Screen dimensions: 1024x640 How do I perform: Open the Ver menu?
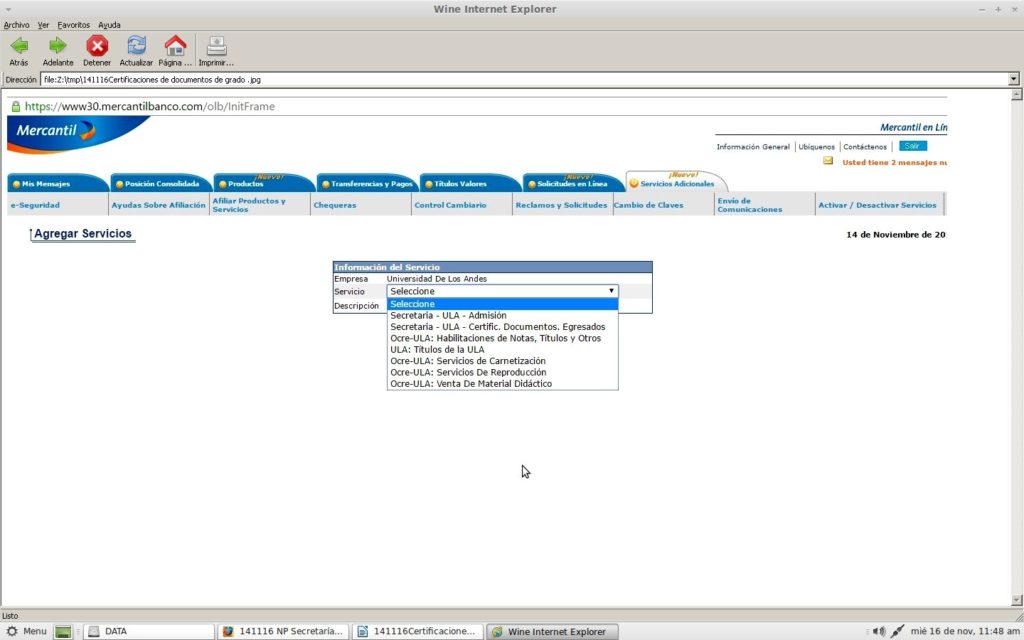point(43,25)
